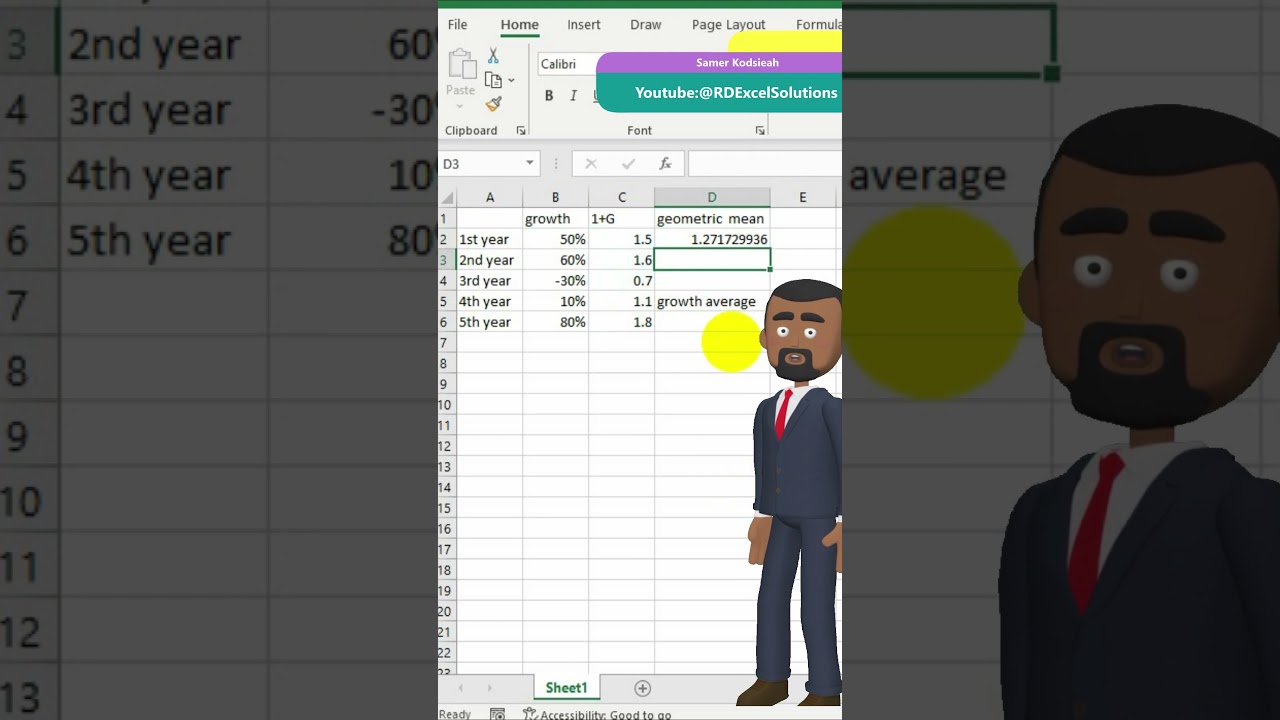Click the 'geometric mean' cell
Viewport: 1280px width, 720px height.
coord(712,219)
